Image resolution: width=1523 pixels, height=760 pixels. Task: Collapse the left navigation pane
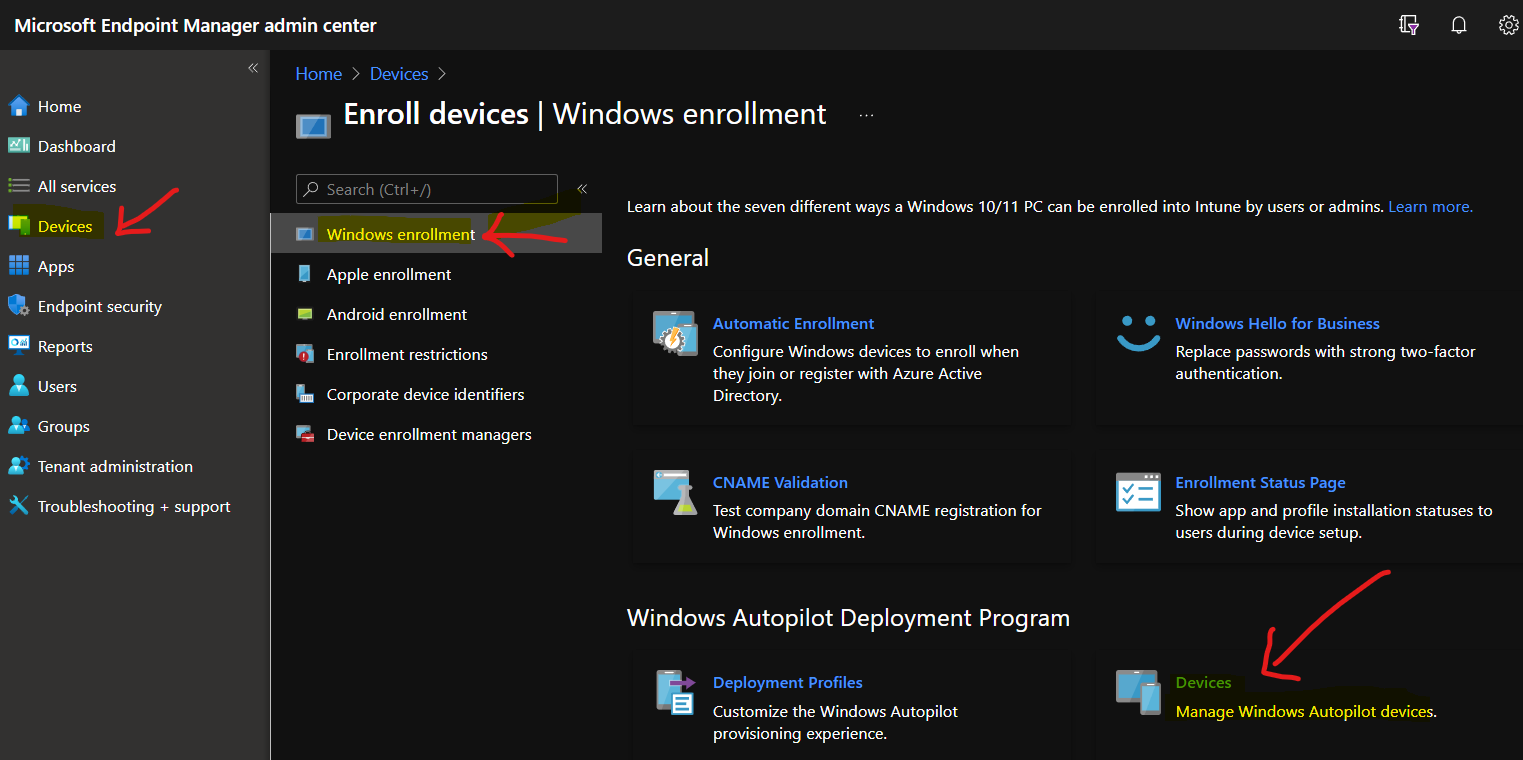[253, 67]
